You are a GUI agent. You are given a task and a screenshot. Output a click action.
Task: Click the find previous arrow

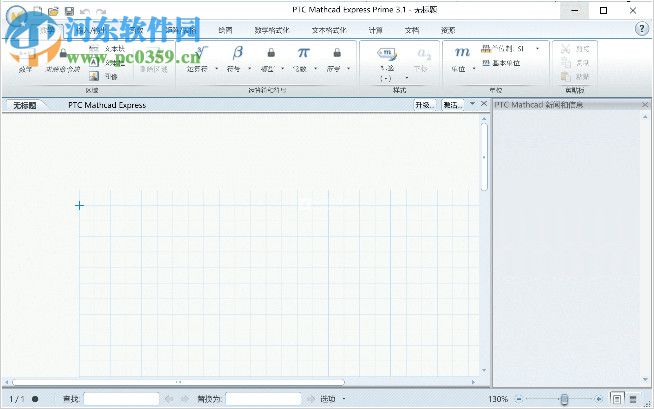tap(169, 399)
